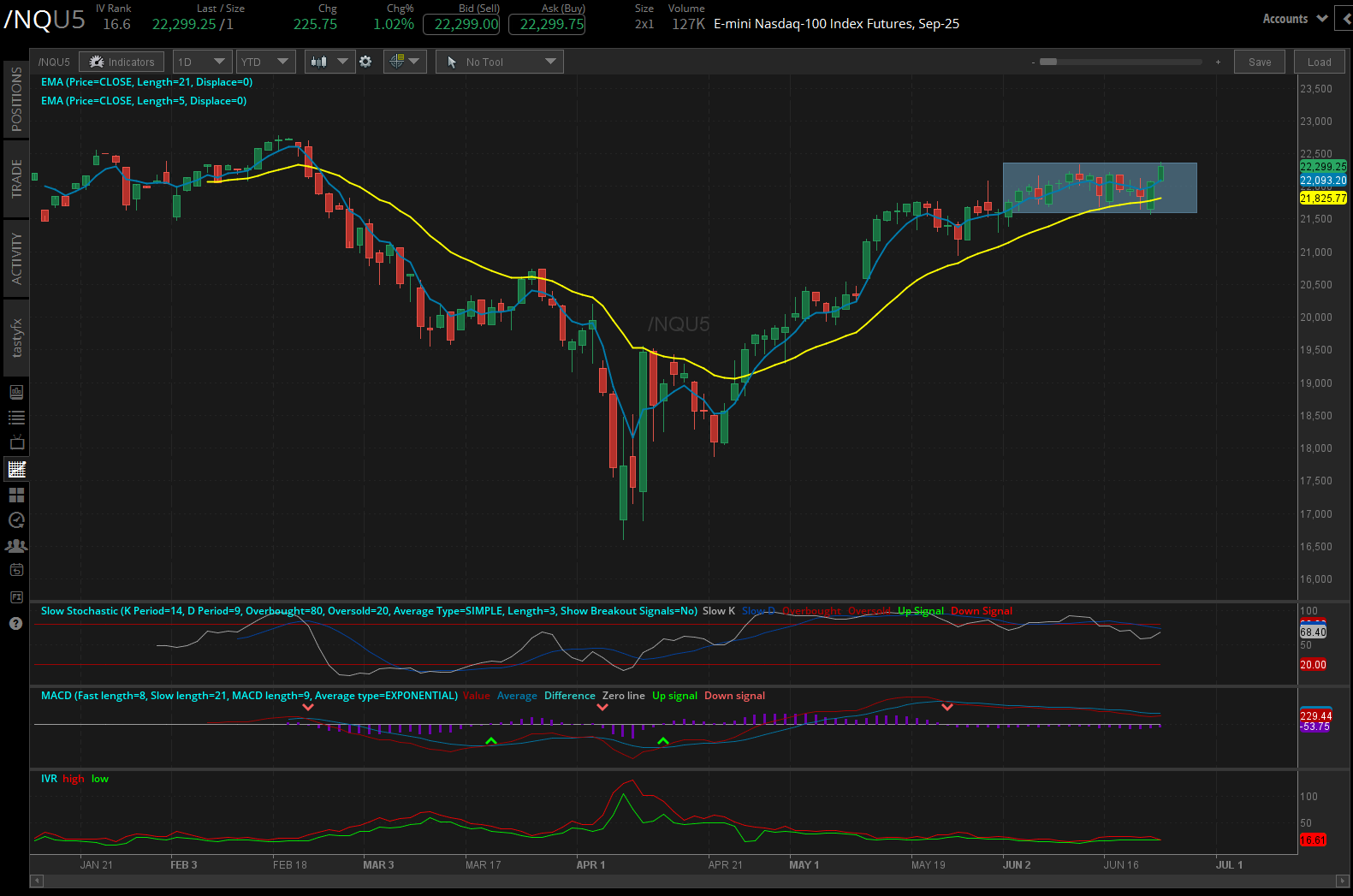Click the 68.40 stochastic value tag
Screen dimensions: 1353x896
(x=1313, y=632)
